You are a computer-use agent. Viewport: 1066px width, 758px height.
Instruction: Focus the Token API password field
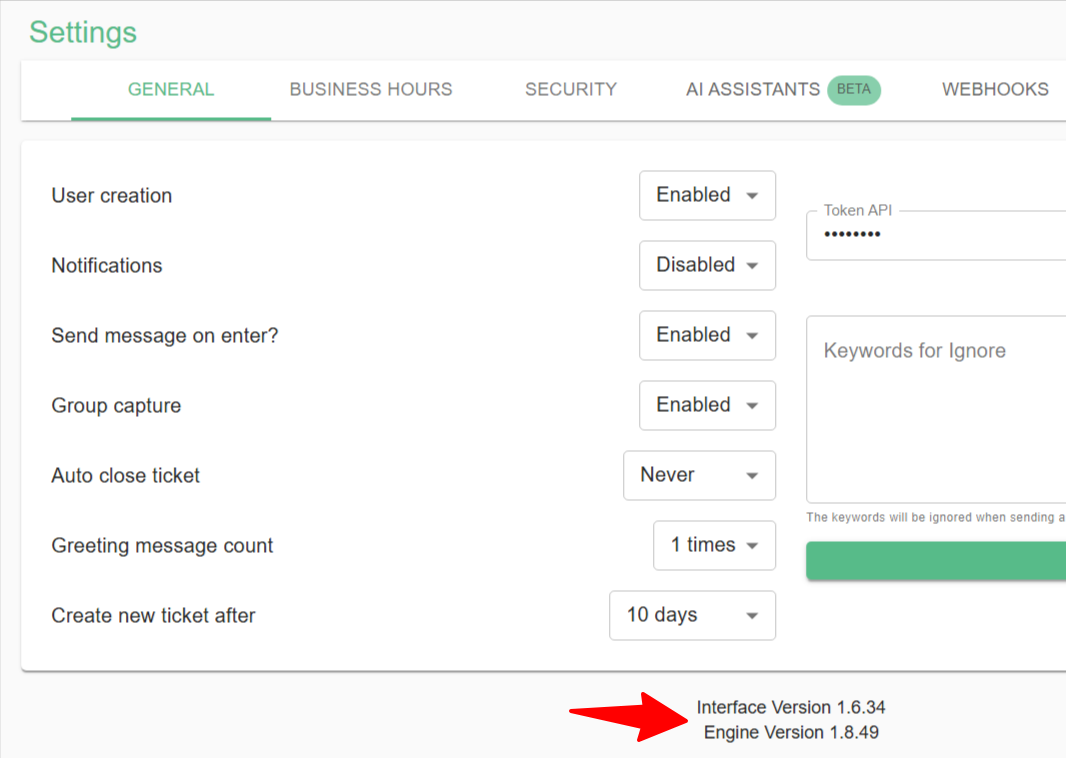pyautogui.click(x=940, y=235)
